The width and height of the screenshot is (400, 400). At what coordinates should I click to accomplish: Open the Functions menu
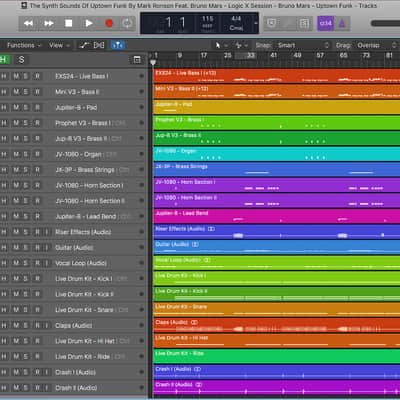click(x=23, y=45)
